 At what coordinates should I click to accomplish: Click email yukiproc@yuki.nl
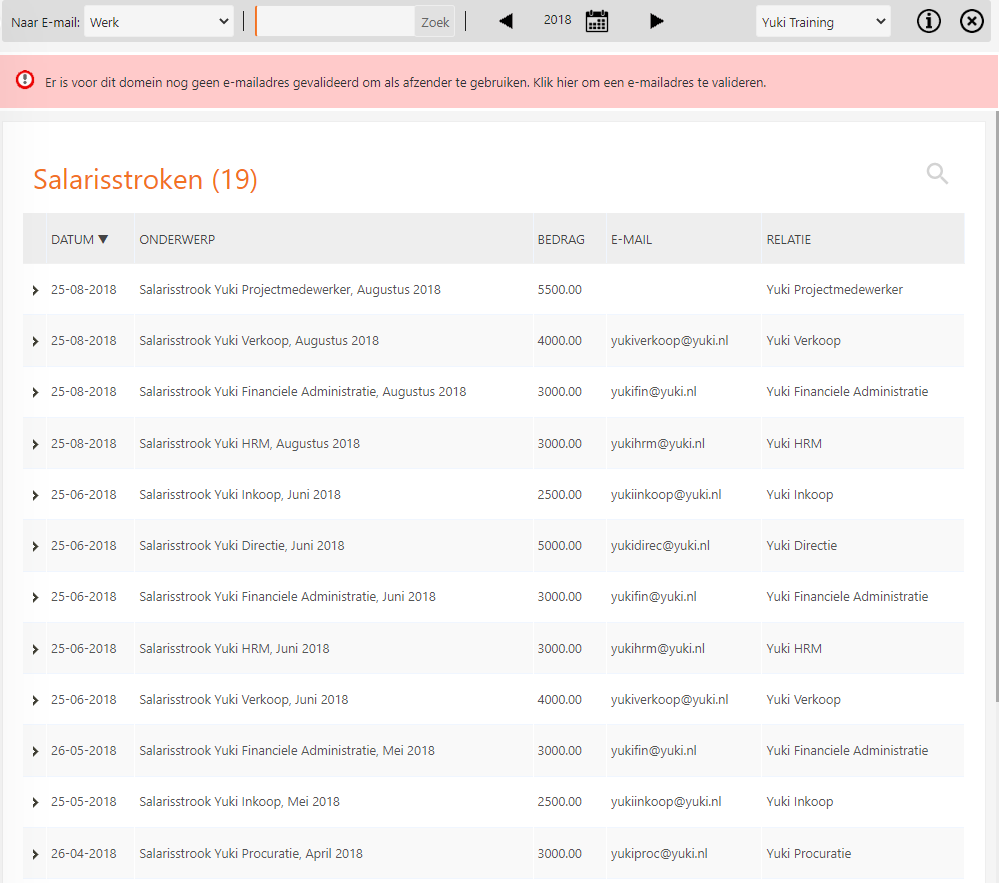(659, 854)
